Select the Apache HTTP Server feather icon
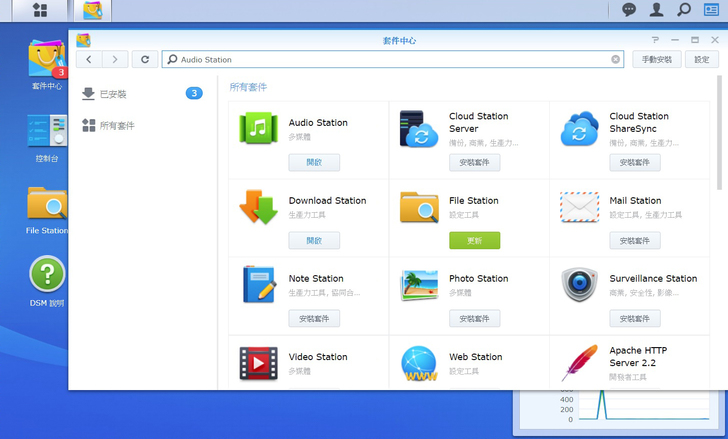 click(579, 363)
